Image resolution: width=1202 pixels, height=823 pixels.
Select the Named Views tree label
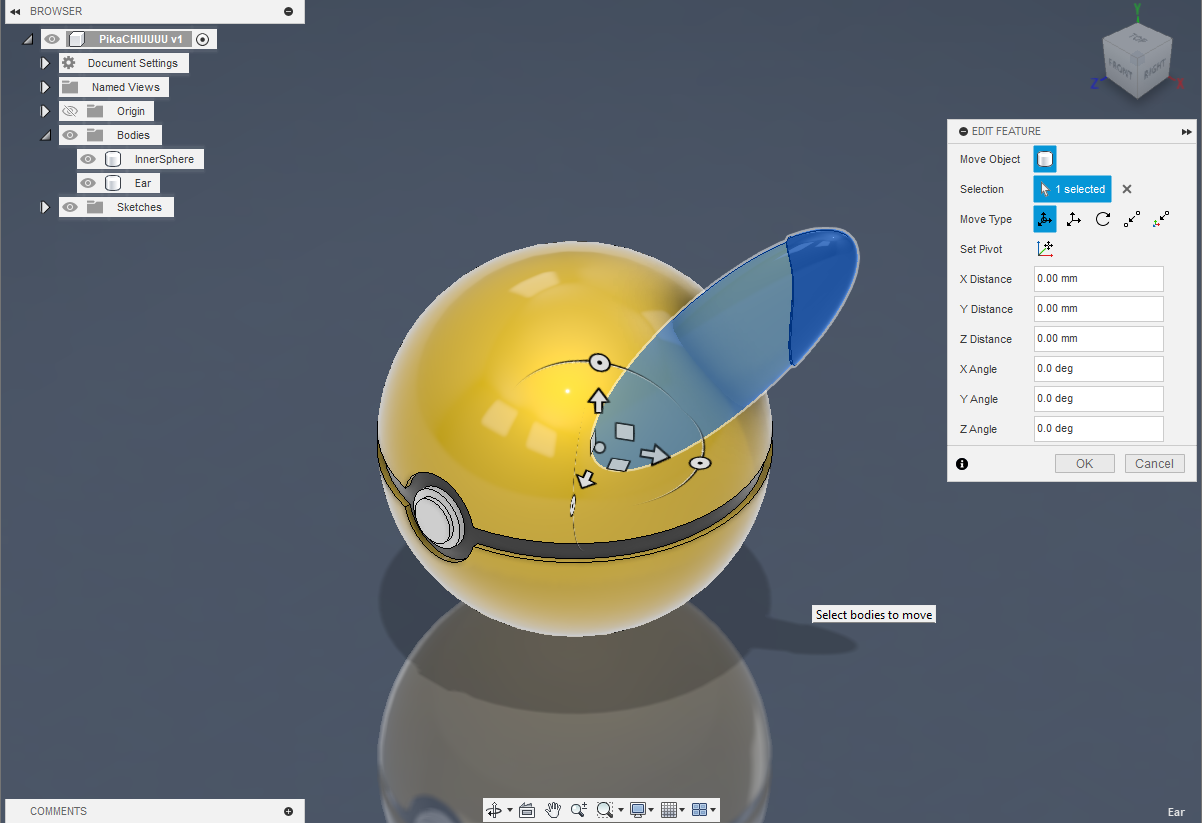pyautogui.click(x=126, y=87)
